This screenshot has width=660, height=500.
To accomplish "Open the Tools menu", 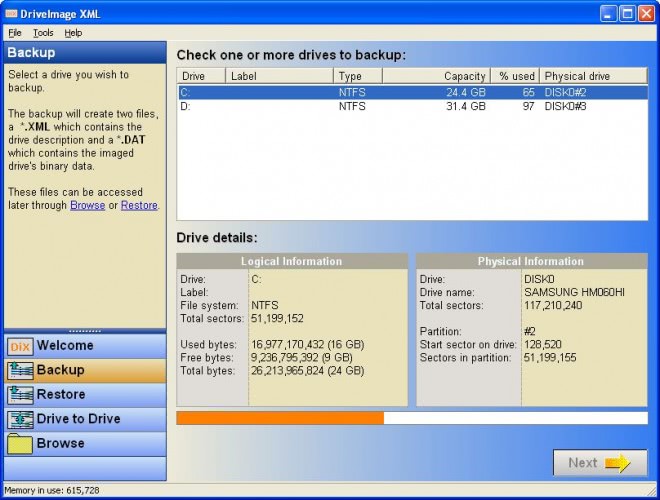I will (43, 33).
